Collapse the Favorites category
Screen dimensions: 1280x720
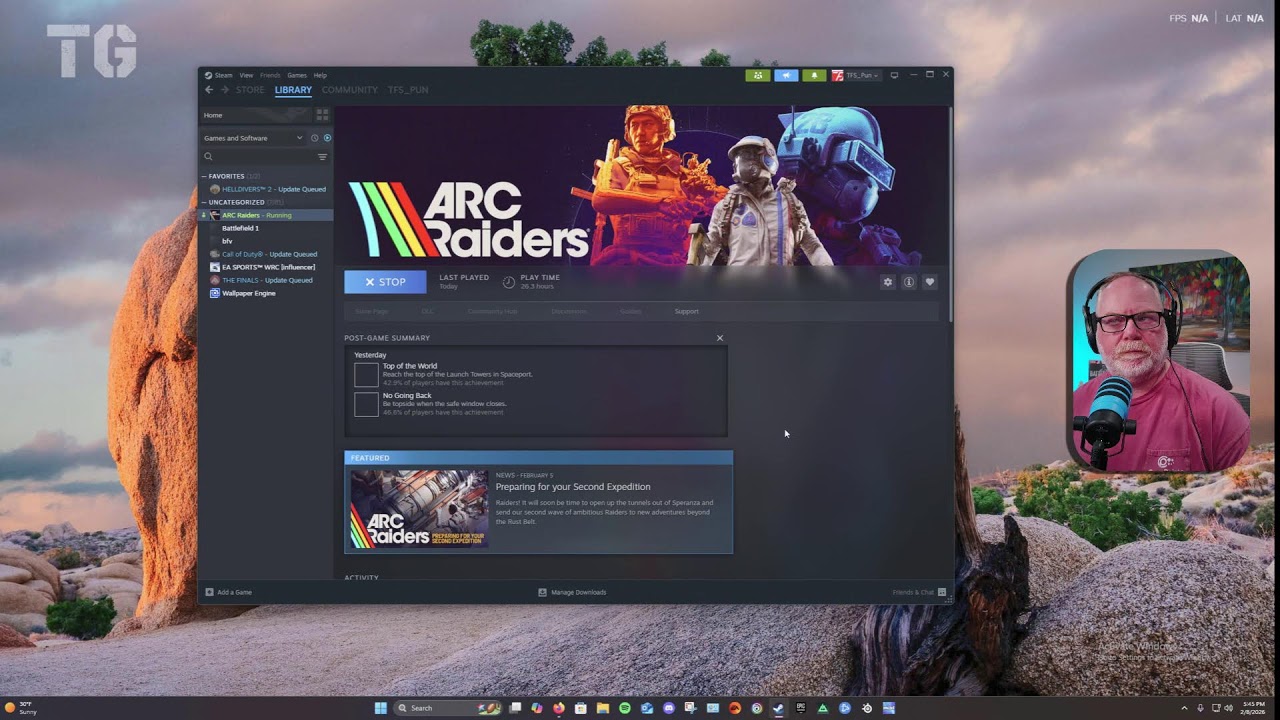click(x=204, y=176)
